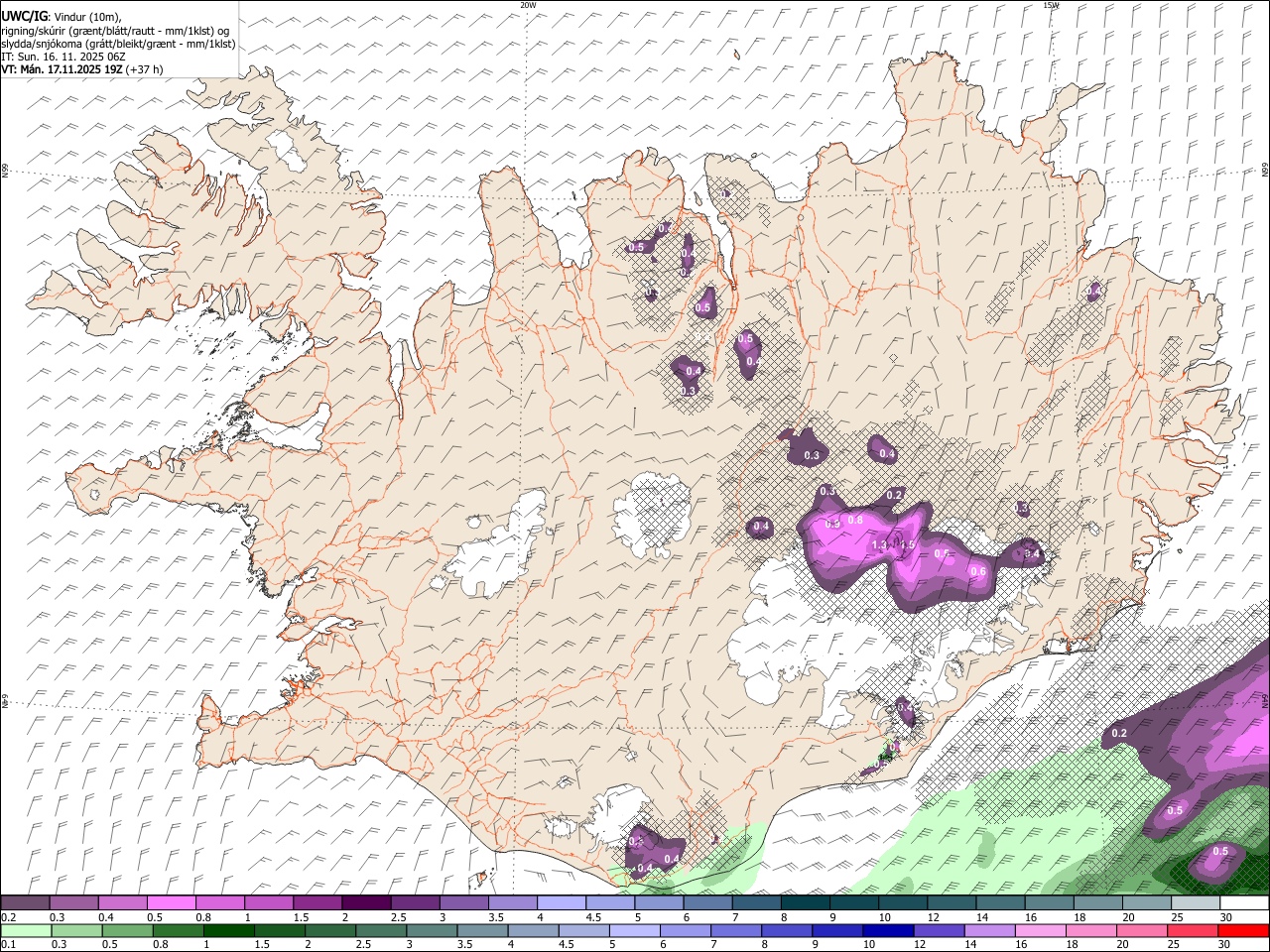This screenshot has height=952, width=1270.
Task: Click the darkest purple swatch between 2 and 2.5 in upper legend row
Action: tap(366, 903)
